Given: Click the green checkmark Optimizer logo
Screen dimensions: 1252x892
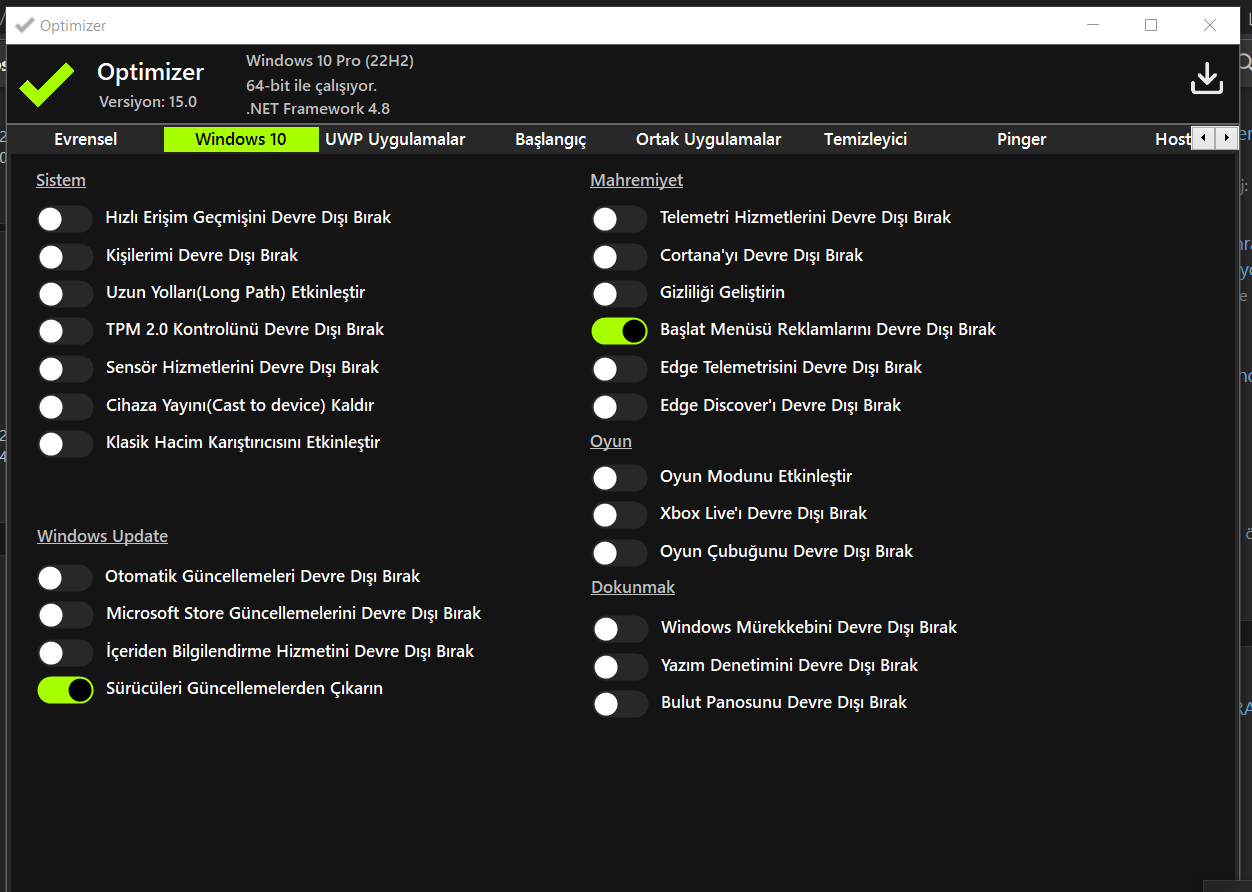Looking at the screenshot, I should coord(47,84).
